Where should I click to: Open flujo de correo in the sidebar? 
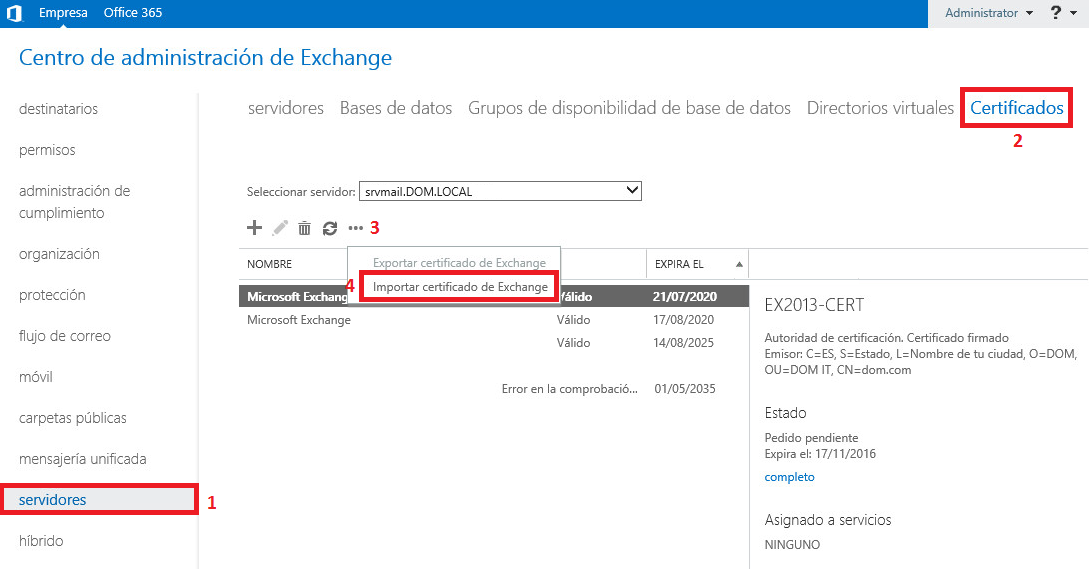[65, 336]
